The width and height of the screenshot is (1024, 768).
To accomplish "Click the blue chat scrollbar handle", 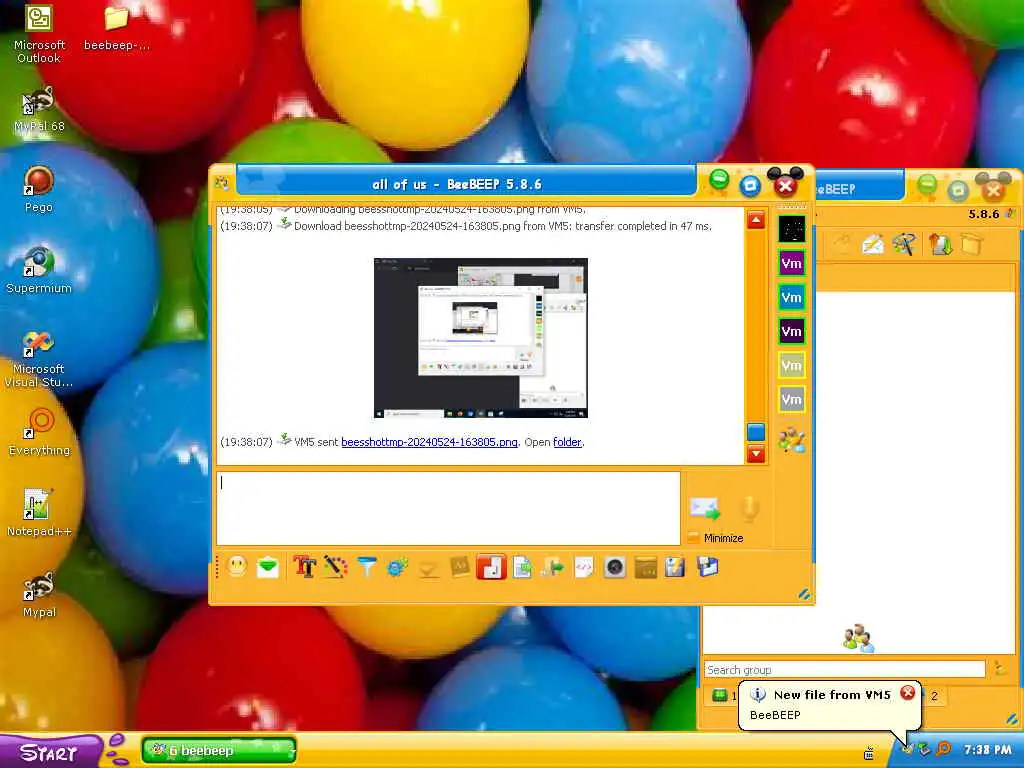I will coord(756,432).
